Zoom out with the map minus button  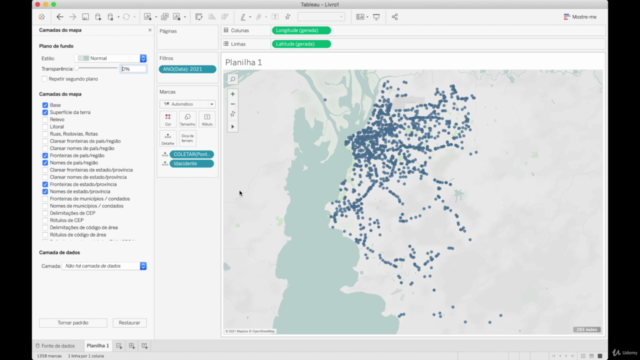233,104
